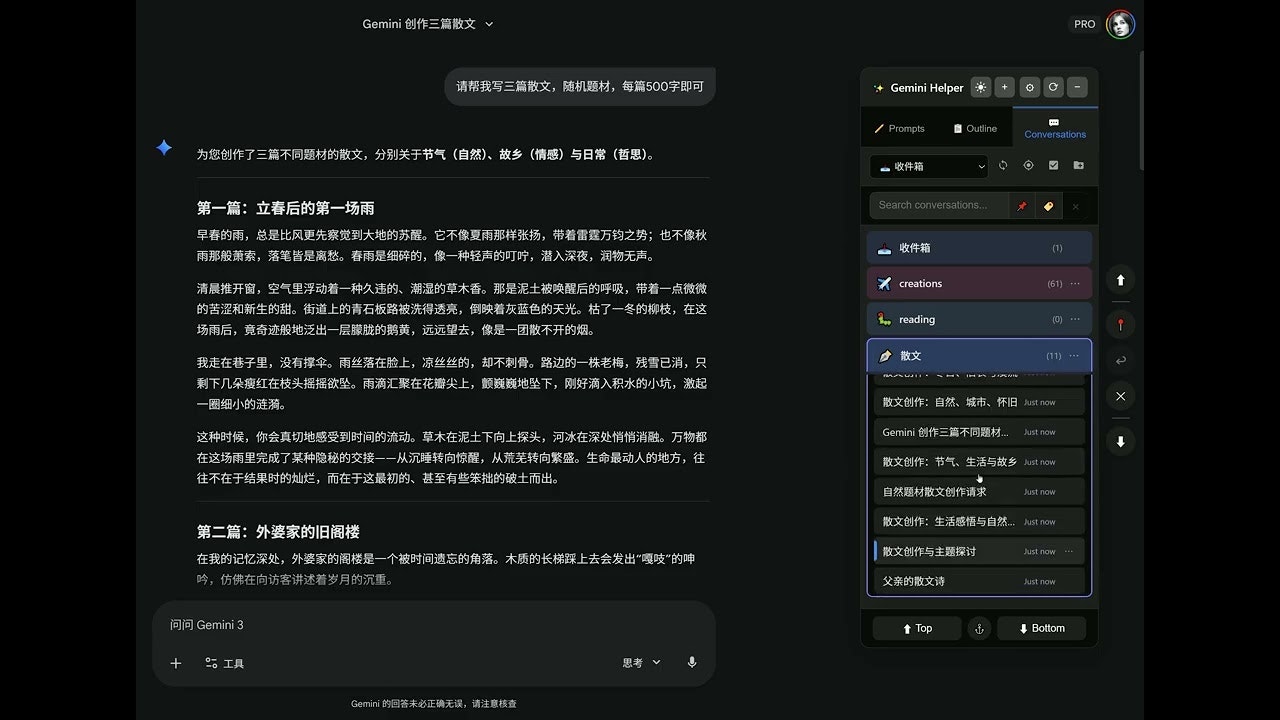Click the floating X close button
The height and width of the screenshot is (720, 1280).
coord(1120,397)
